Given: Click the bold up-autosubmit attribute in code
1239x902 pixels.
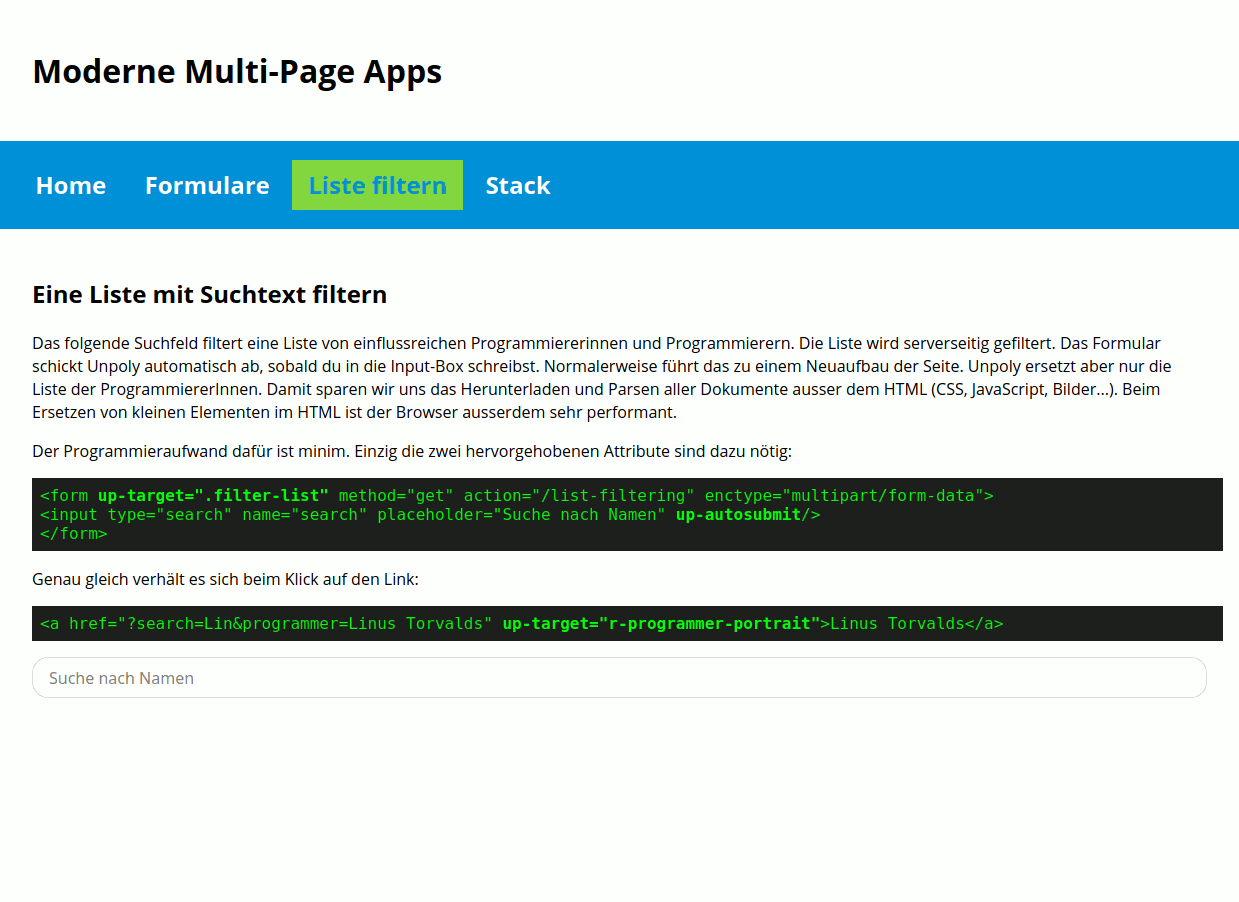Looking at the screenshot, I should tap(738, 515).
